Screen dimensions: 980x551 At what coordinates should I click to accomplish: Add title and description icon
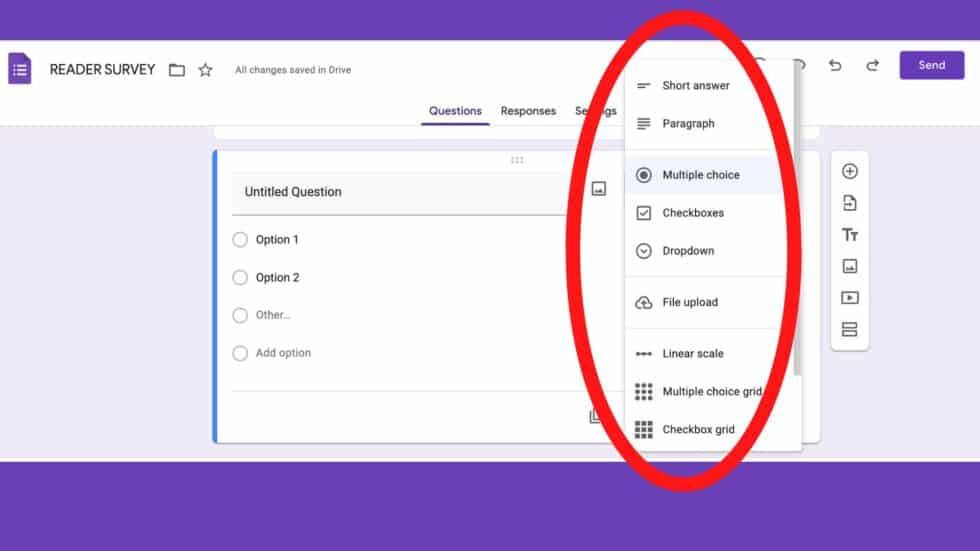pyautogui.click(x=850, y=235)
